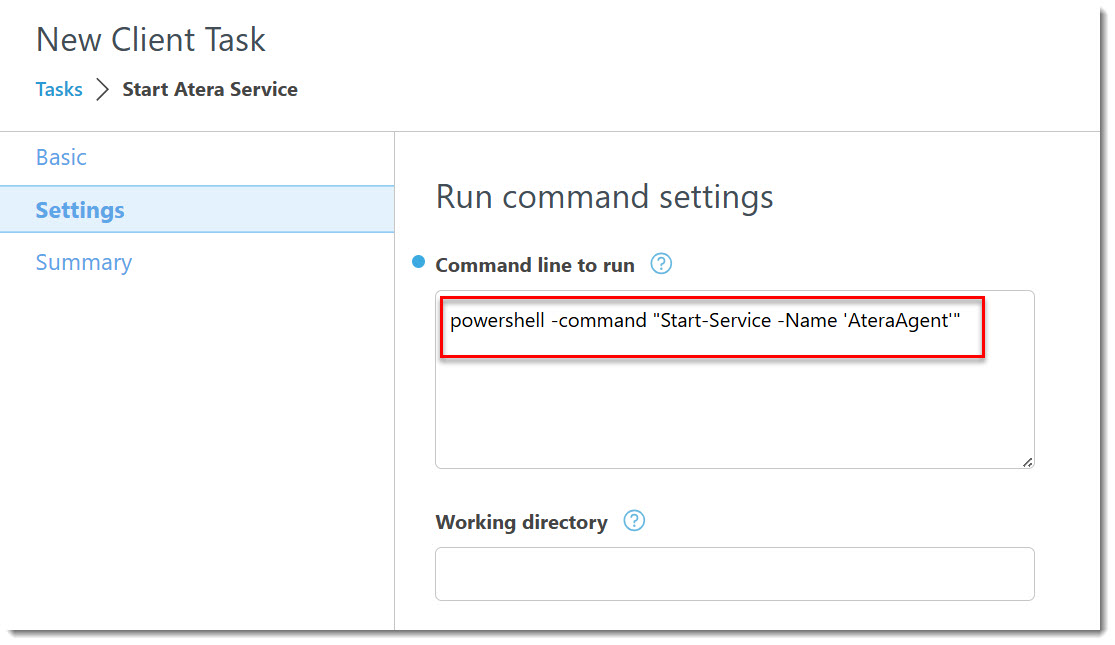Show help for Command line to run
The height and width of the screenshot is (645, 1115).
(x=661, y=264)
